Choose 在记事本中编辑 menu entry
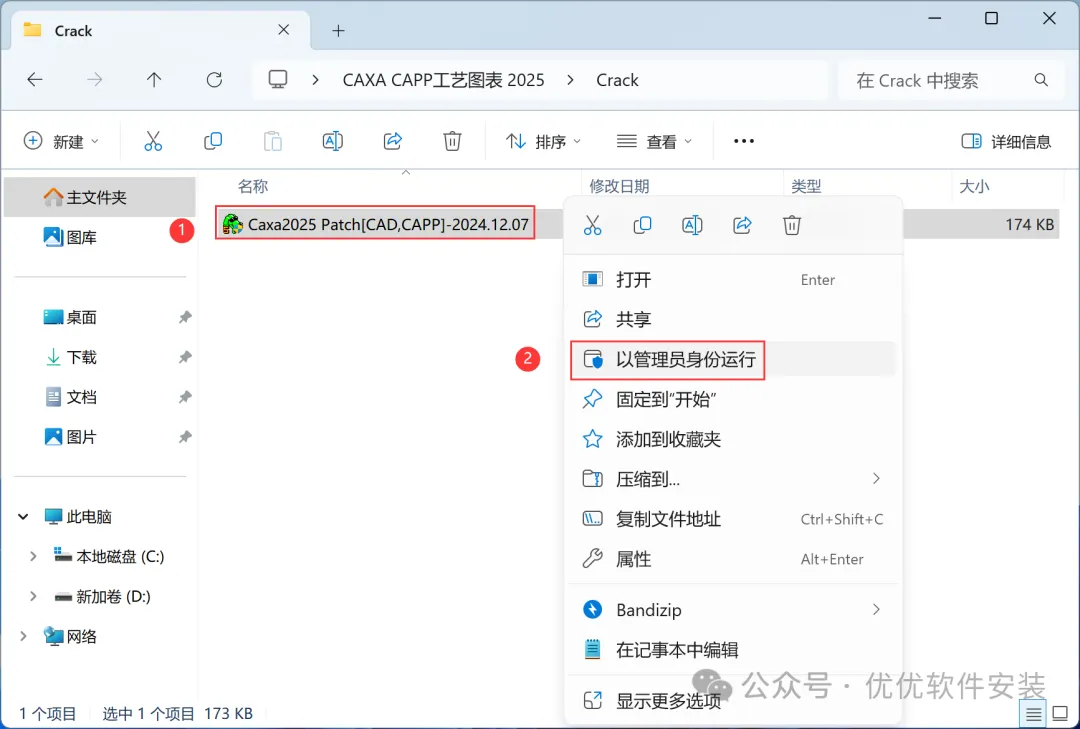Screen dimensions: 1080x729 coord(734,650)
